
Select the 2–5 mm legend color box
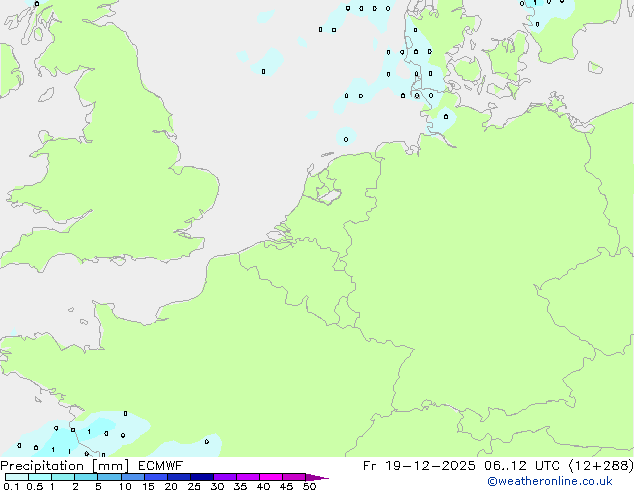[86, 477]
